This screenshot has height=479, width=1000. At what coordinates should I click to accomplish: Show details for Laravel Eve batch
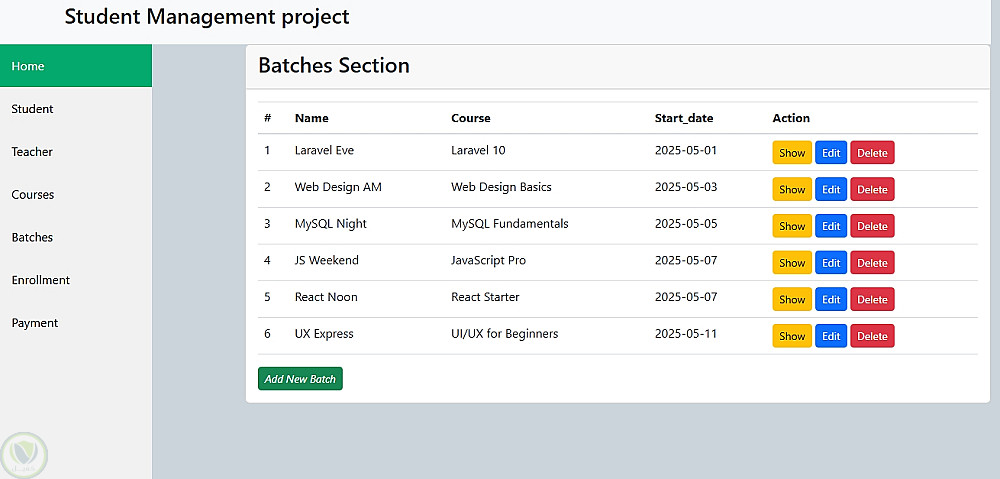(x=792, y=153)
